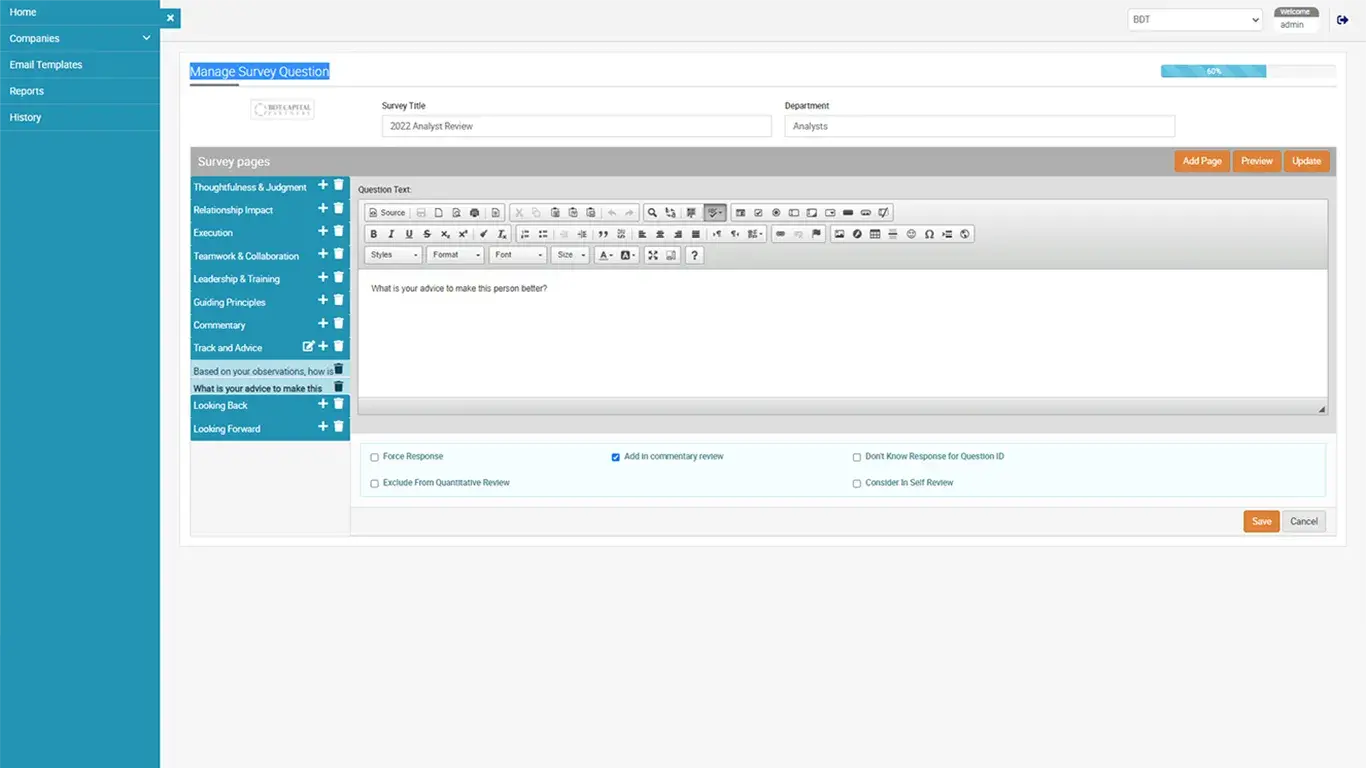Insert special character omega icon
This screenshot has width=1366, height=768.
coord(929,234)
